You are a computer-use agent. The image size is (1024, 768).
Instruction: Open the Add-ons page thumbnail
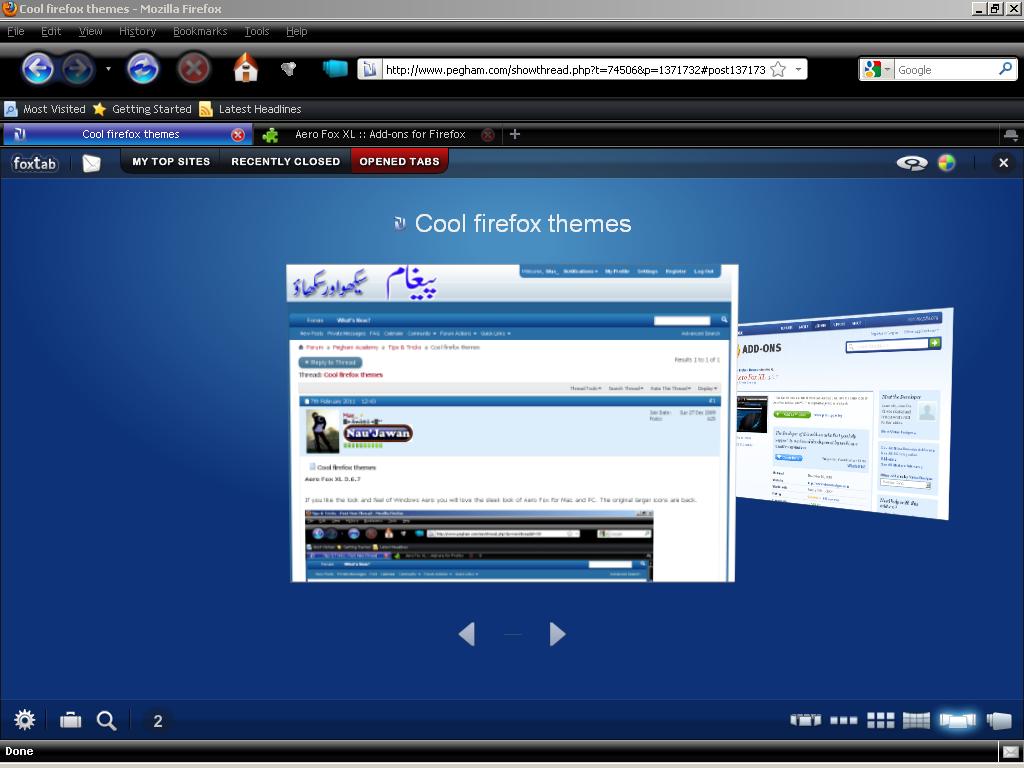(x=844, y=413)
